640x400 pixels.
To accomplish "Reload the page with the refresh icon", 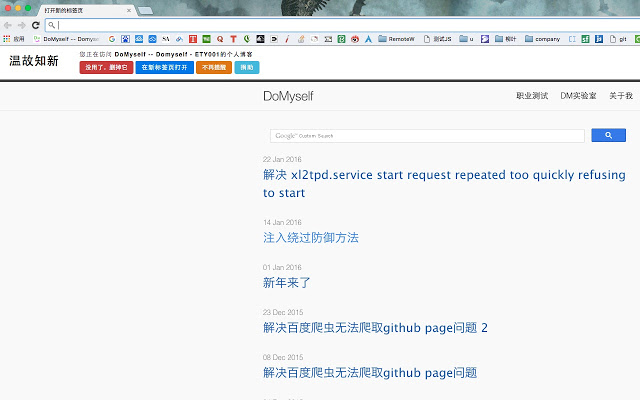I will pyautogui.click(x=36, y=25).
